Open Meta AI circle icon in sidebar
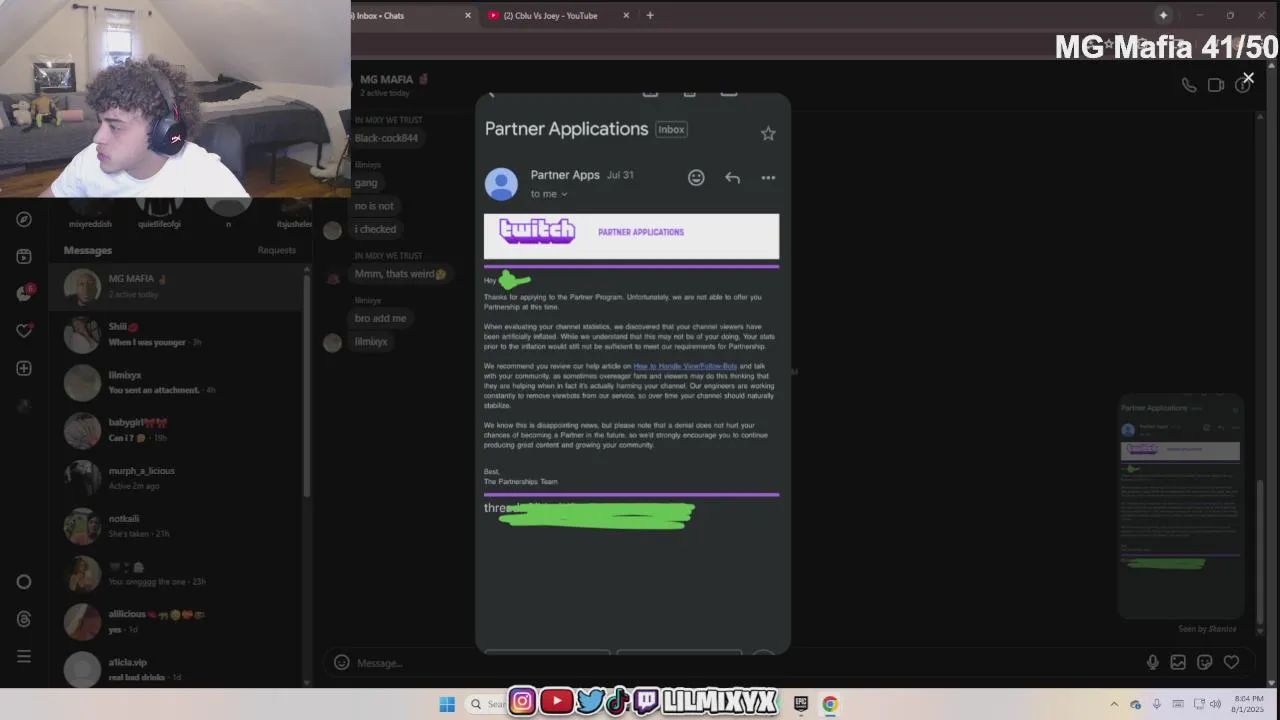Screen dimensions: 1280x720 click(x=24, y=582)
